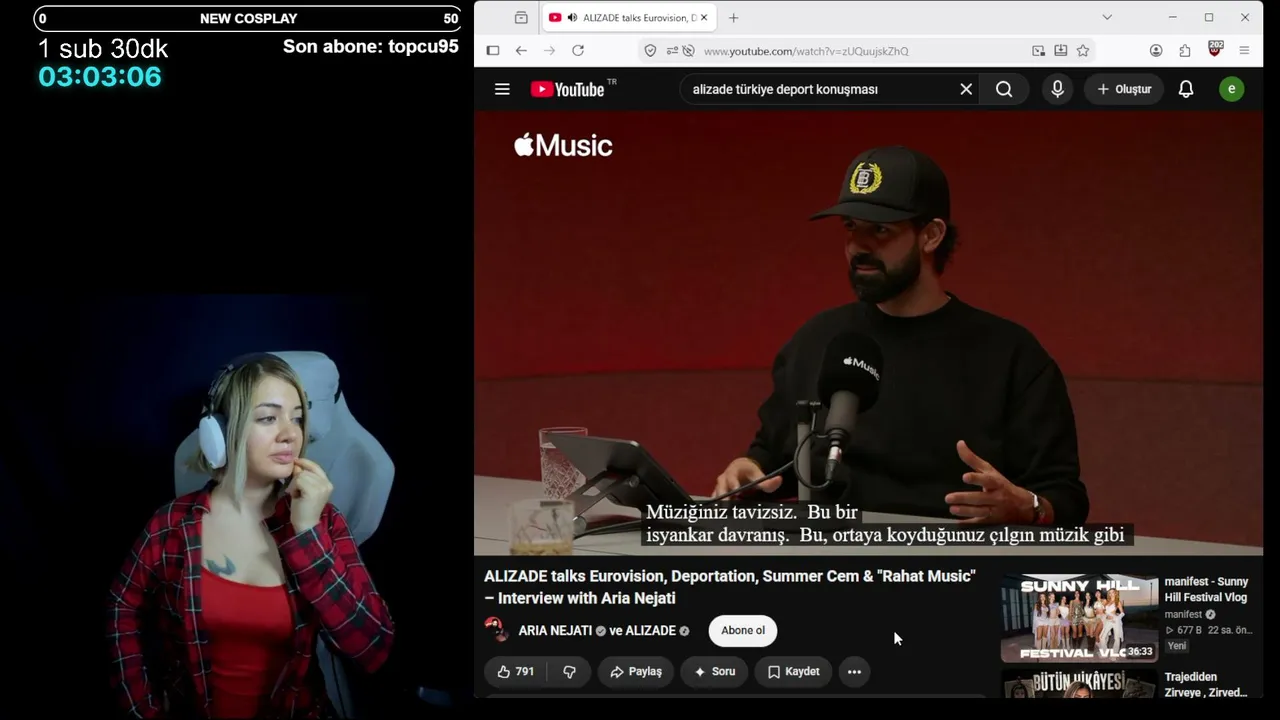The width and height of the screenshot is (1280, 720).
Task: Click the install/download icon in address bar
Action: point(1060,50)
